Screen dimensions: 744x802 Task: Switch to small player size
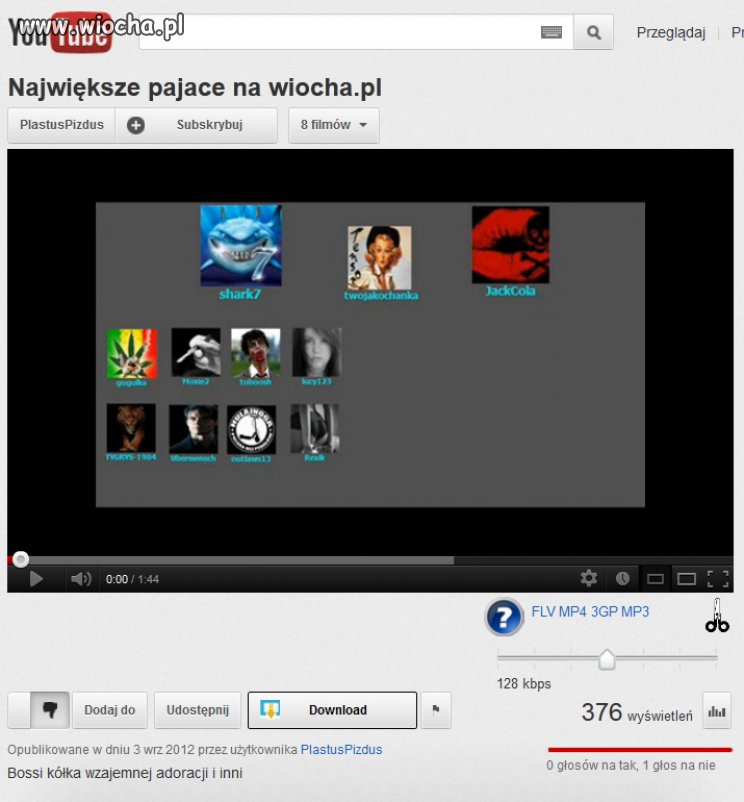[x=655, y=579]
